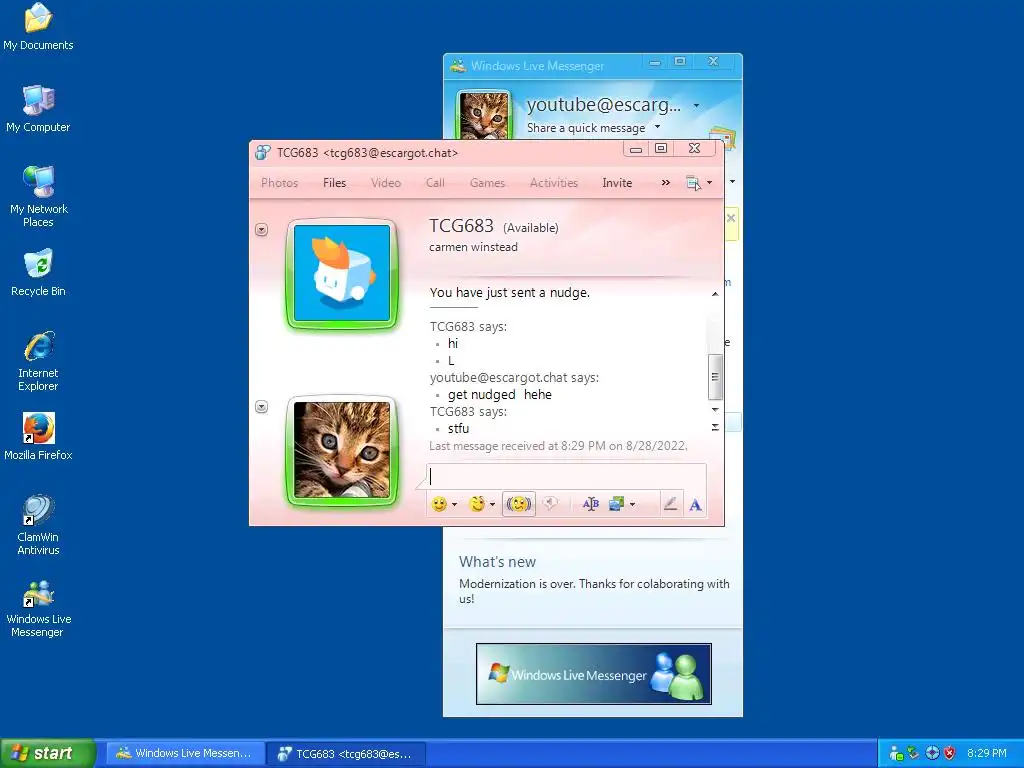
Task: Send a nudge with the vibrating smiley
Action: tap(519, 504)
